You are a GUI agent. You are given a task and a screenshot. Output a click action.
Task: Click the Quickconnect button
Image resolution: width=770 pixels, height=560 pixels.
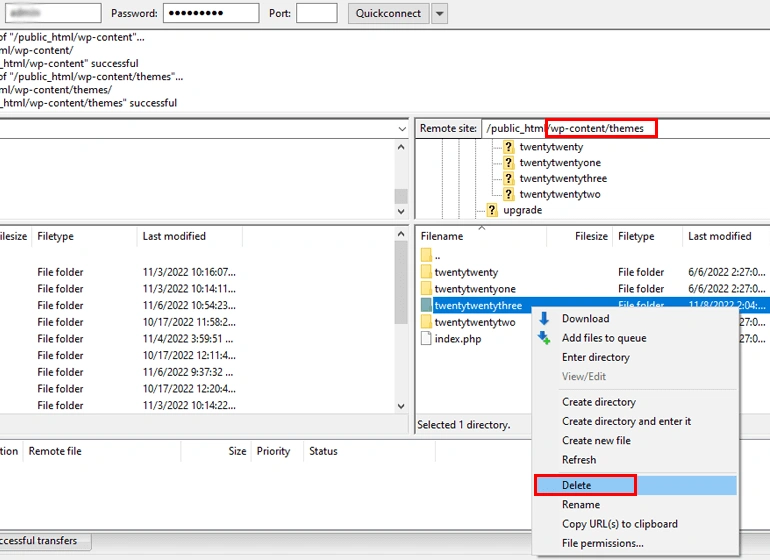coord(388,13)
